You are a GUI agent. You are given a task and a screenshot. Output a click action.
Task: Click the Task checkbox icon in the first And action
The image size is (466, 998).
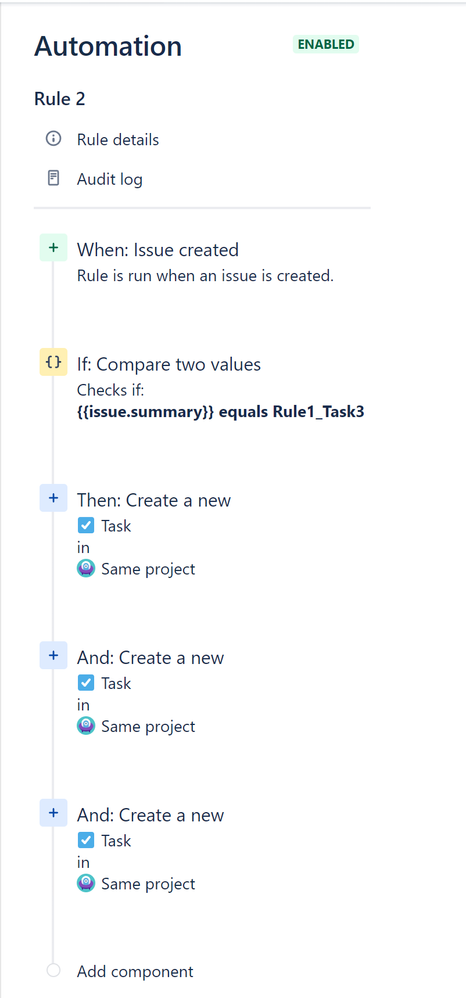pyautogui.click(x=86, y=683)
